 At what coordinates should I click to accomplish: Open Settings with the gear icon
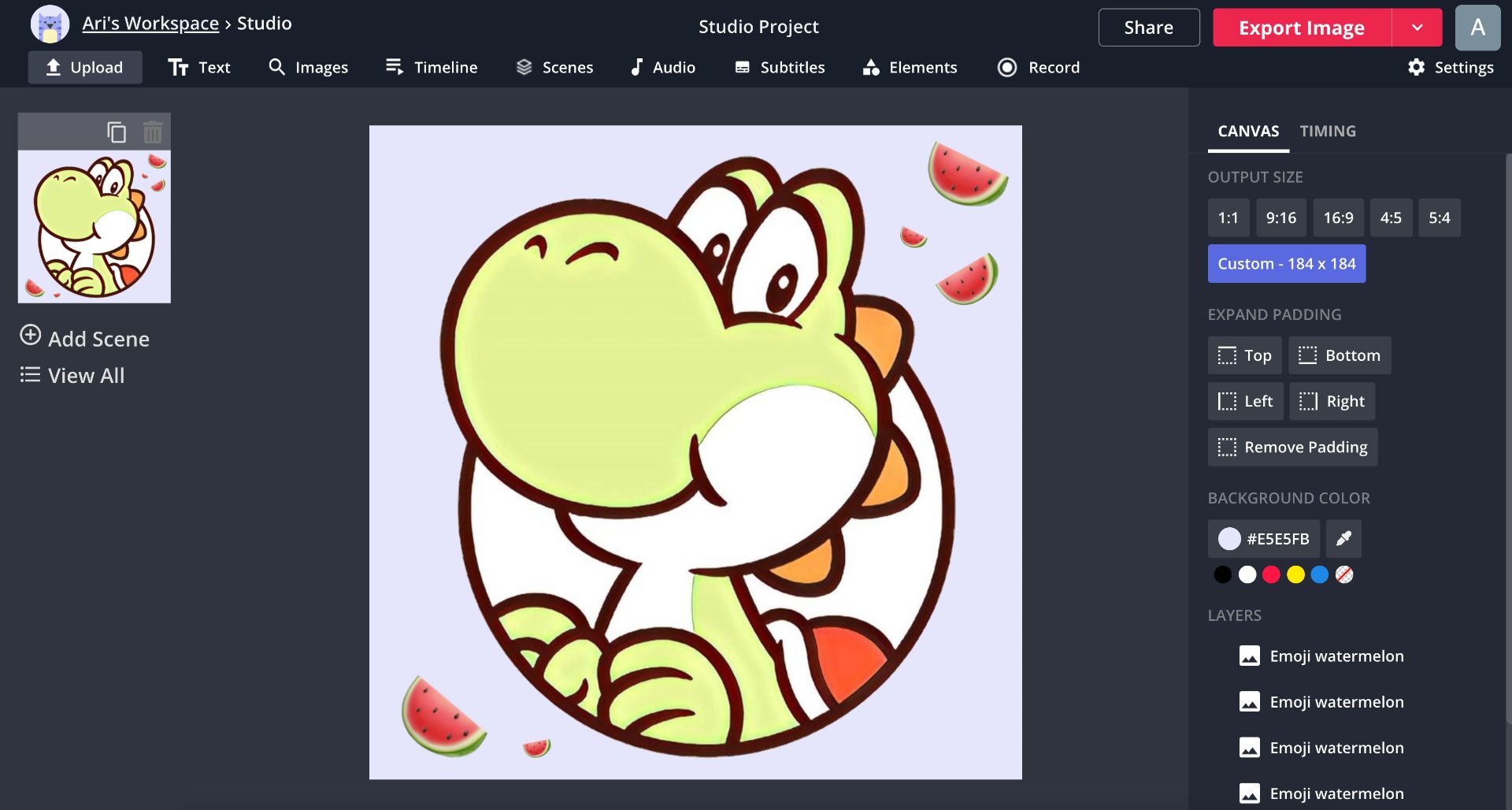1450,68
